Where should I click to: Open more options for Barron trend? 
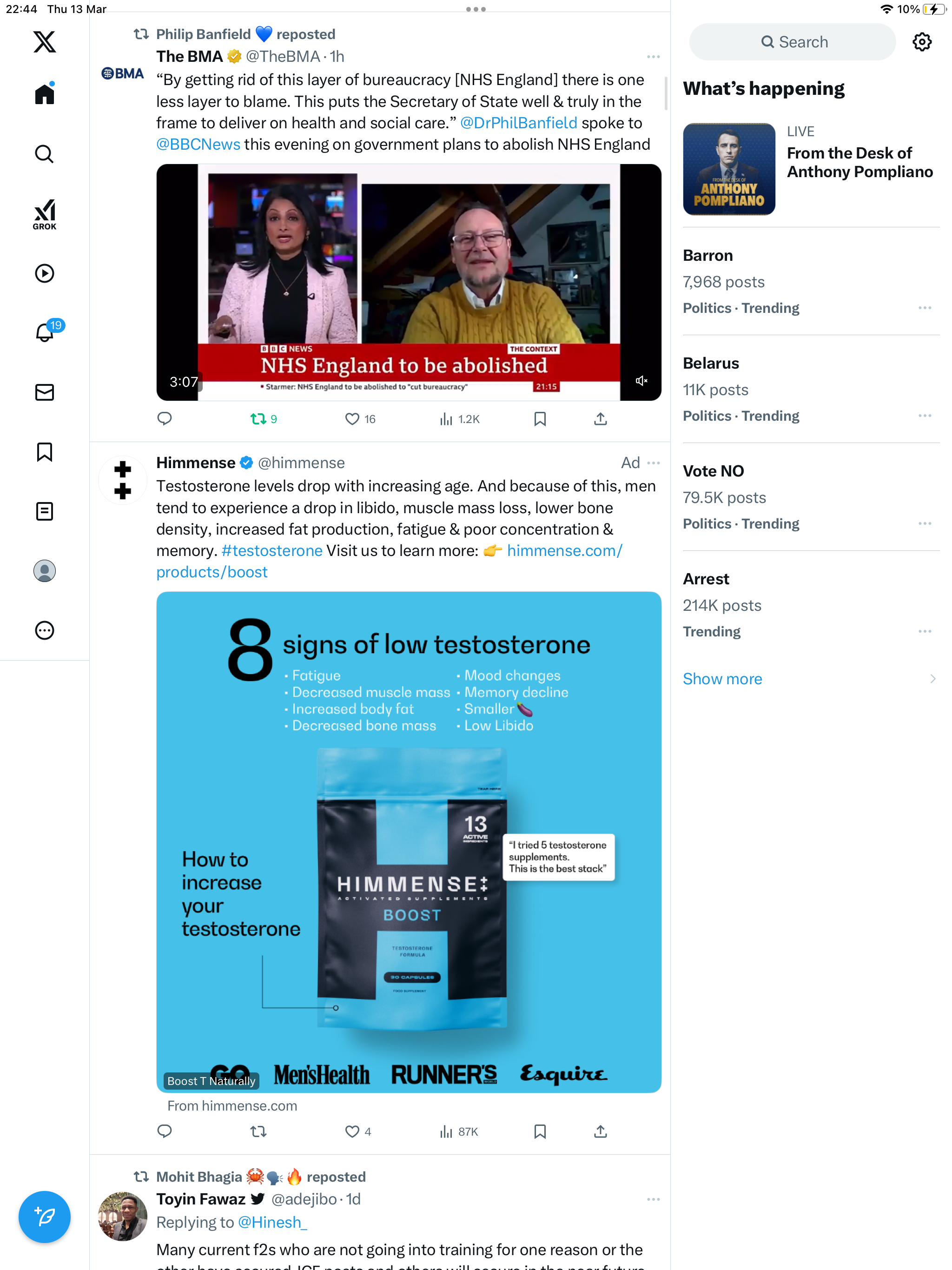(x=925, y=308)
